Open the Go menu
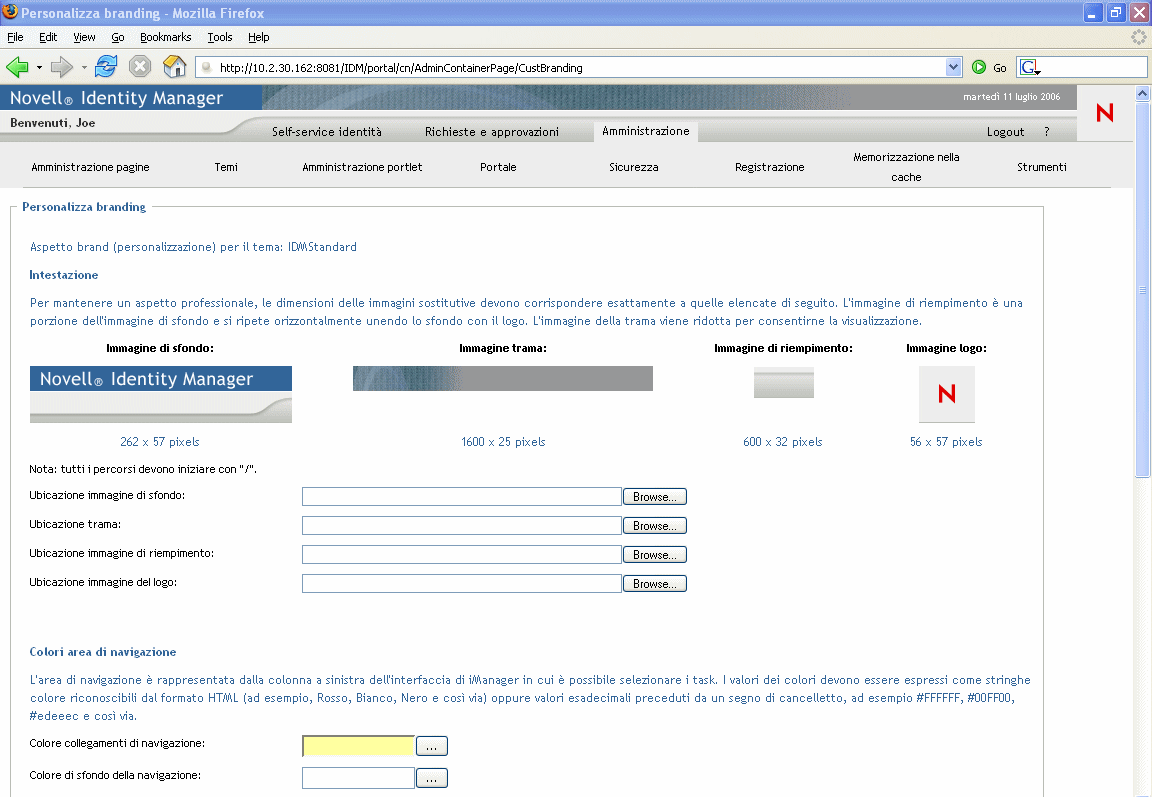The image size is (1152, 797). (118, 37)
